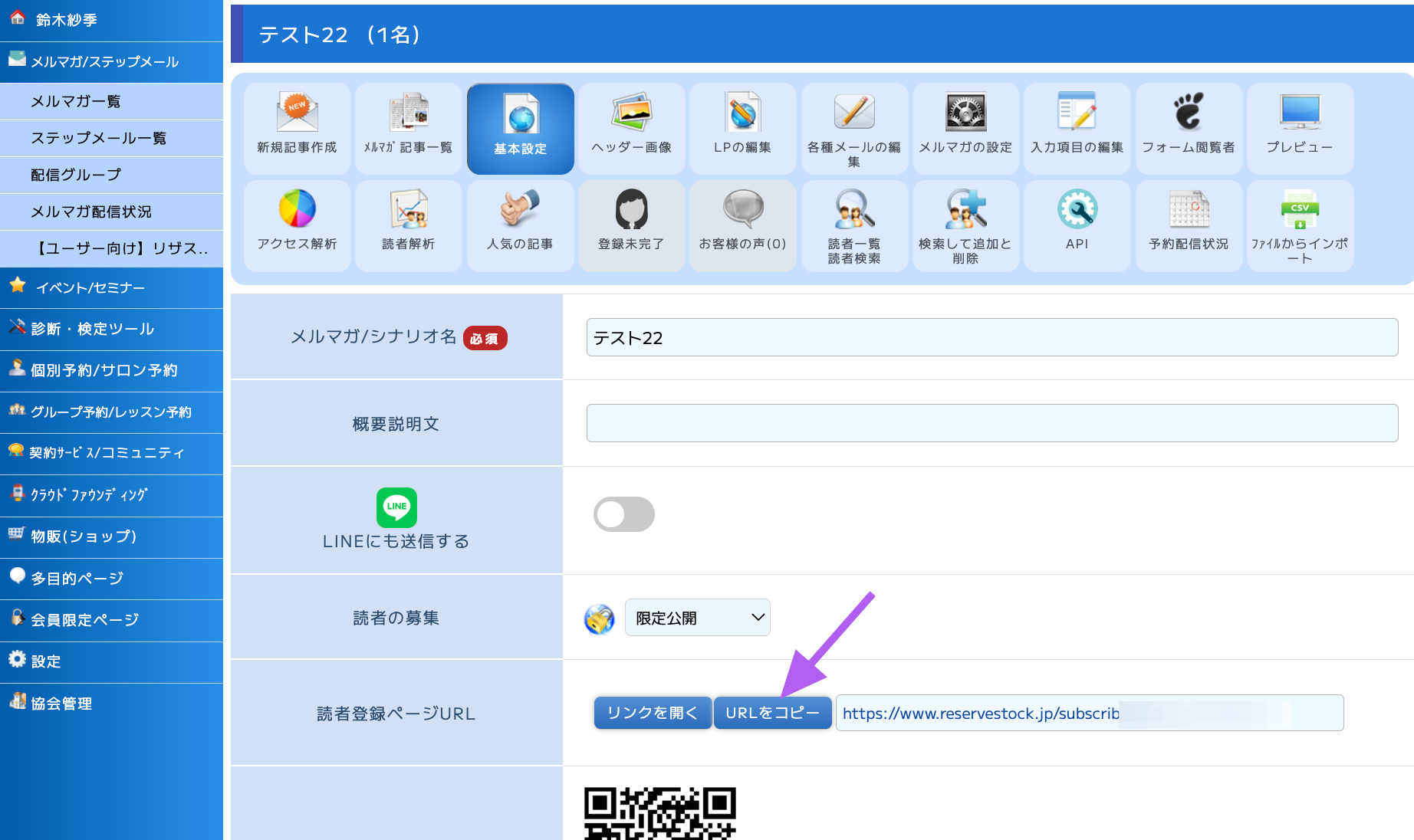Go to 配信グループ in the sidebar
The height and width of the screenshot is (840, 1414).
[x=111, y=175]
